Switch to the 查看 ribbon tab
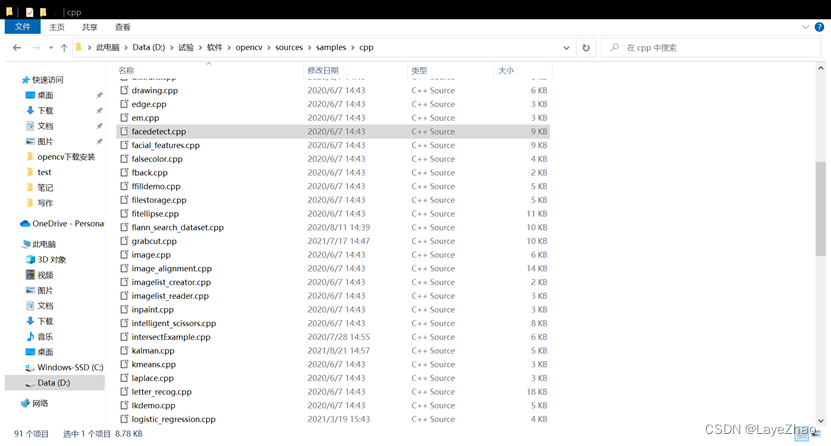The width and height of the screenshot is (831, 446). [122, 28]
